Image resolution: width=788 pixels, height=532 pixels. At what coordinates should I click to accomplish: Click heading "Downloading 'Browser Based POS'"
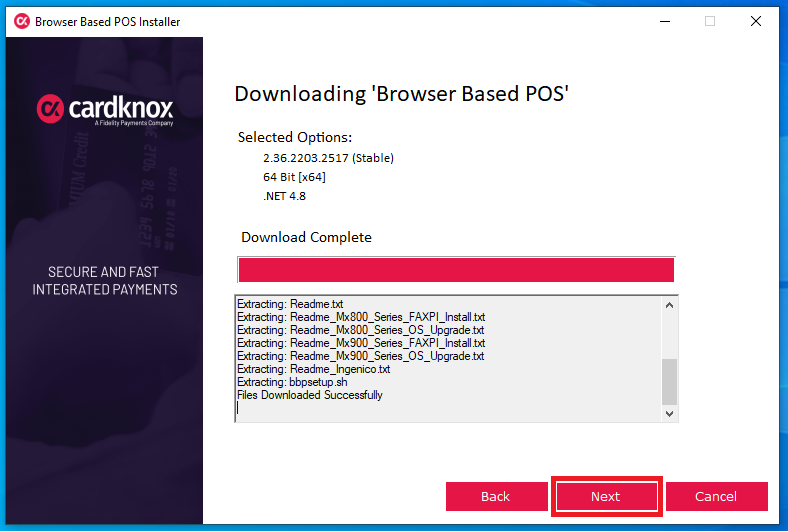(401, 94)
